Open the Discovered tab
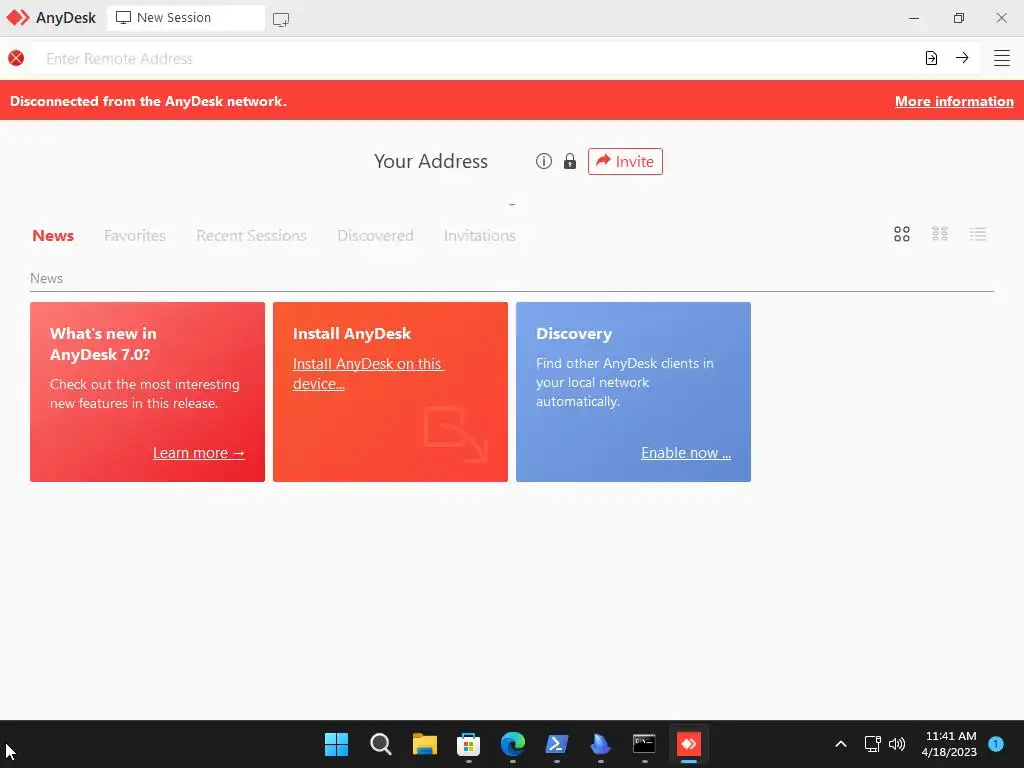1024x768 pixels. tap(375, 236)
